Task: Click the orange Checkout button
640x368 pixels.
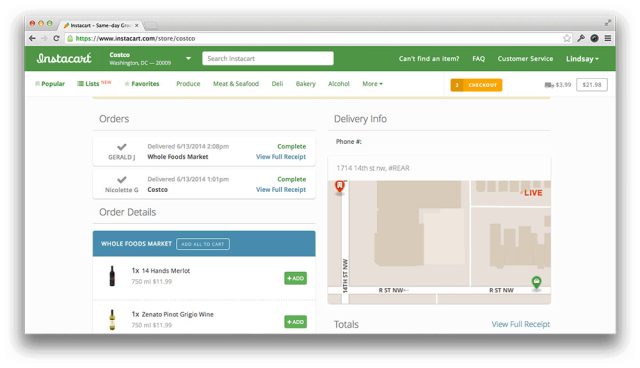Action: (x=476, y=85)
